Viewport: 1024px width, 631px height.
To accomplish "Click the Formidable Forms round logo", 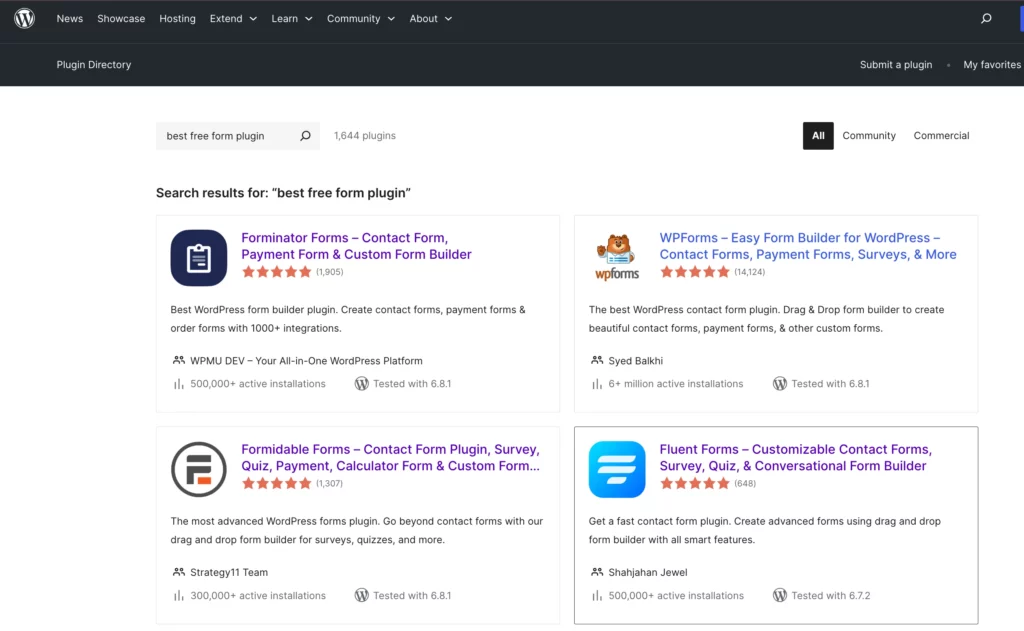I will (x=199, y=469).
